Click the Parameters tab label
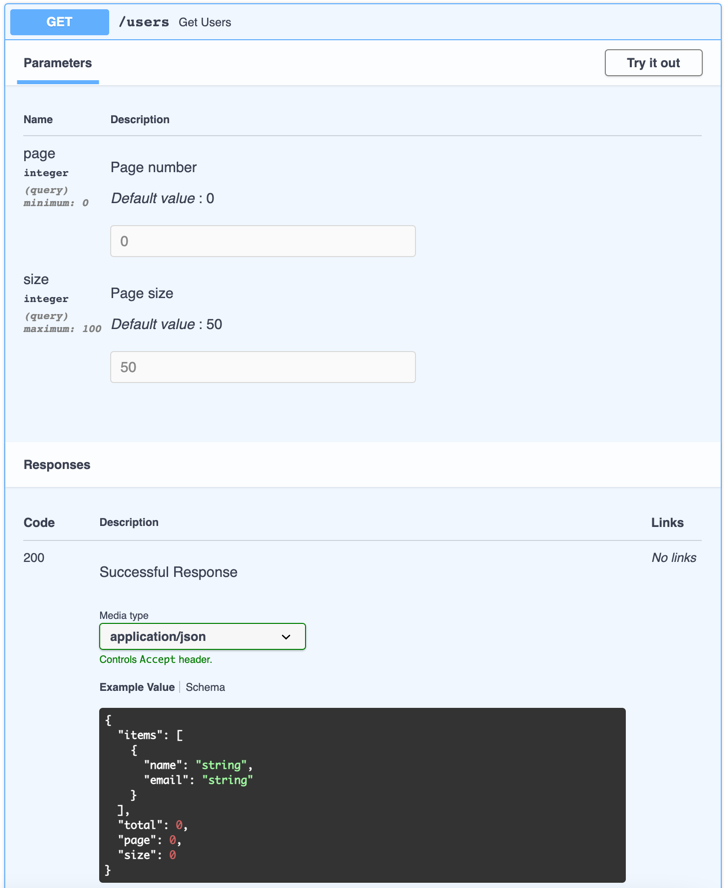The width and height of the screenshot is (725, 888). (56, 62)
